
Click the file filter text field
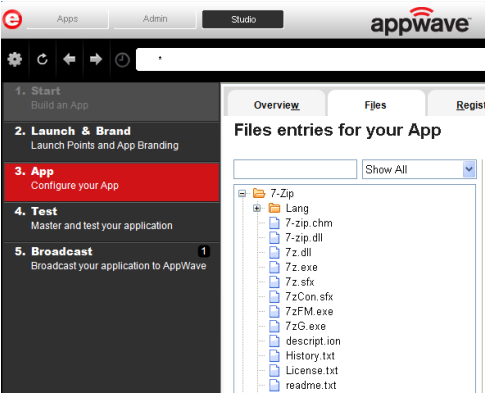pos(295,169)
